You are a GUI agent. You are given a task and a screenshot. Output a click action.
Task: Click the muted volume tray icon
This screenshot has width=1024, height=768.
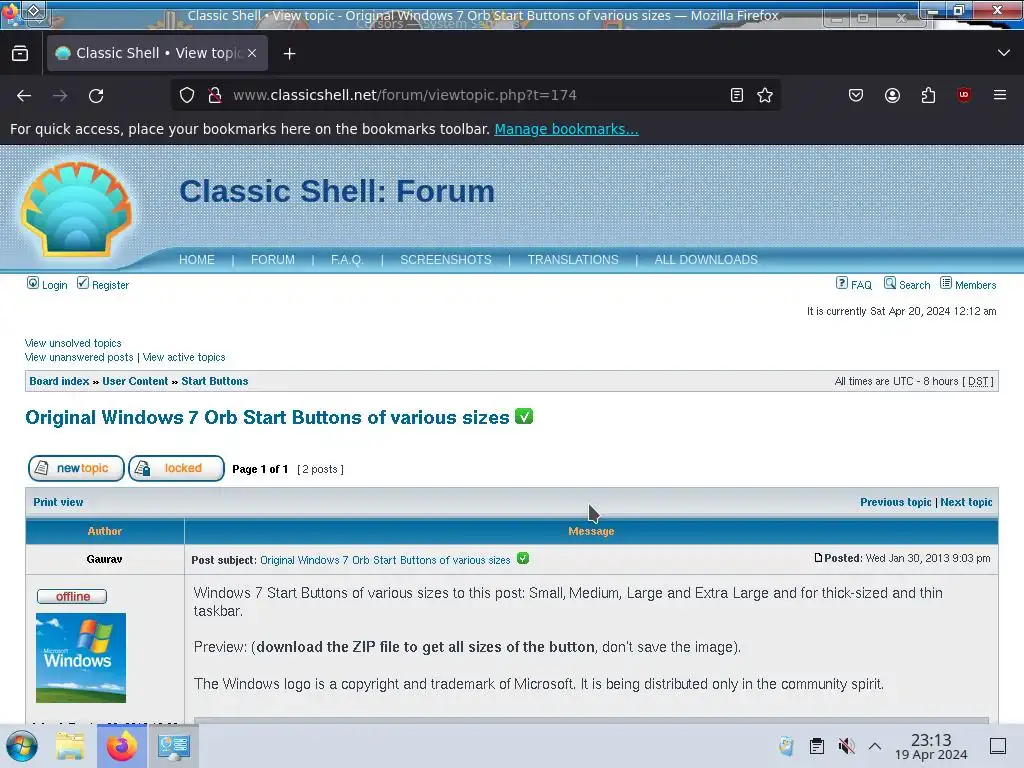846,746
